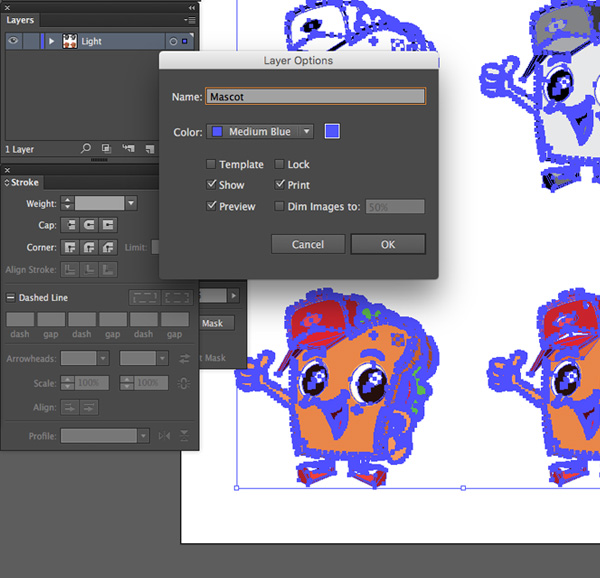Choose the bevel join corner icon
Image resolution: width=600 pixels, height=578 pixels.
tap(108, 247)
